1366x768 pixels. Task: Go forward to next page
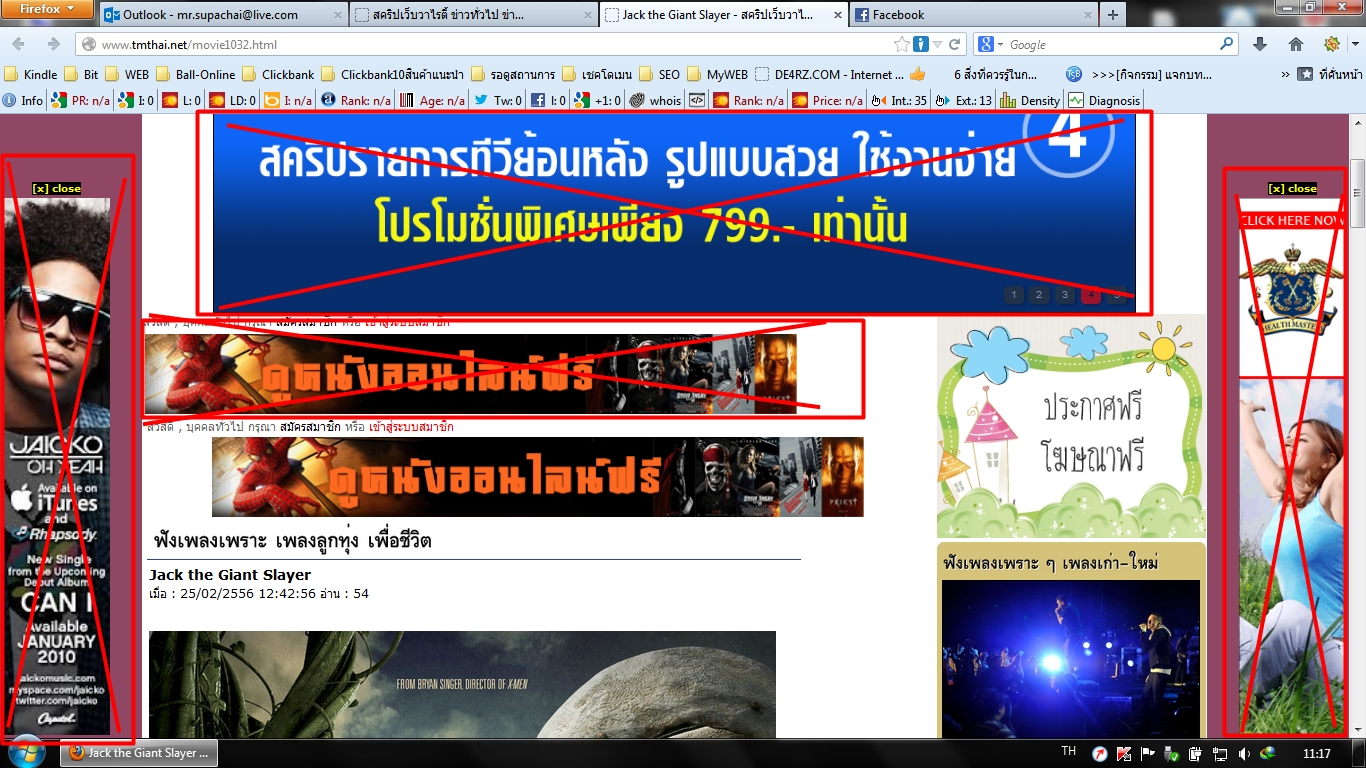click(x=53, y=44)
